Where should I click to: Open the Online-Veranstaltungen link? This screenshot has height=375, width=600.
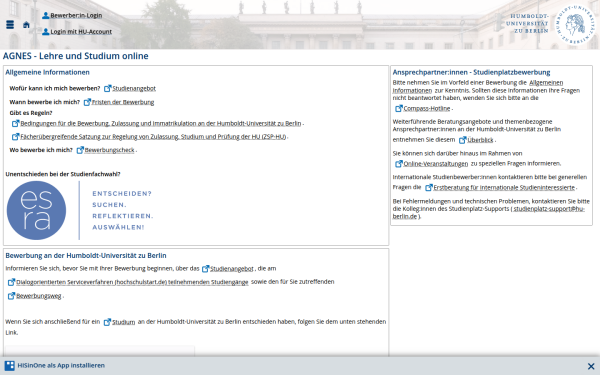click(x=435, y=164)
